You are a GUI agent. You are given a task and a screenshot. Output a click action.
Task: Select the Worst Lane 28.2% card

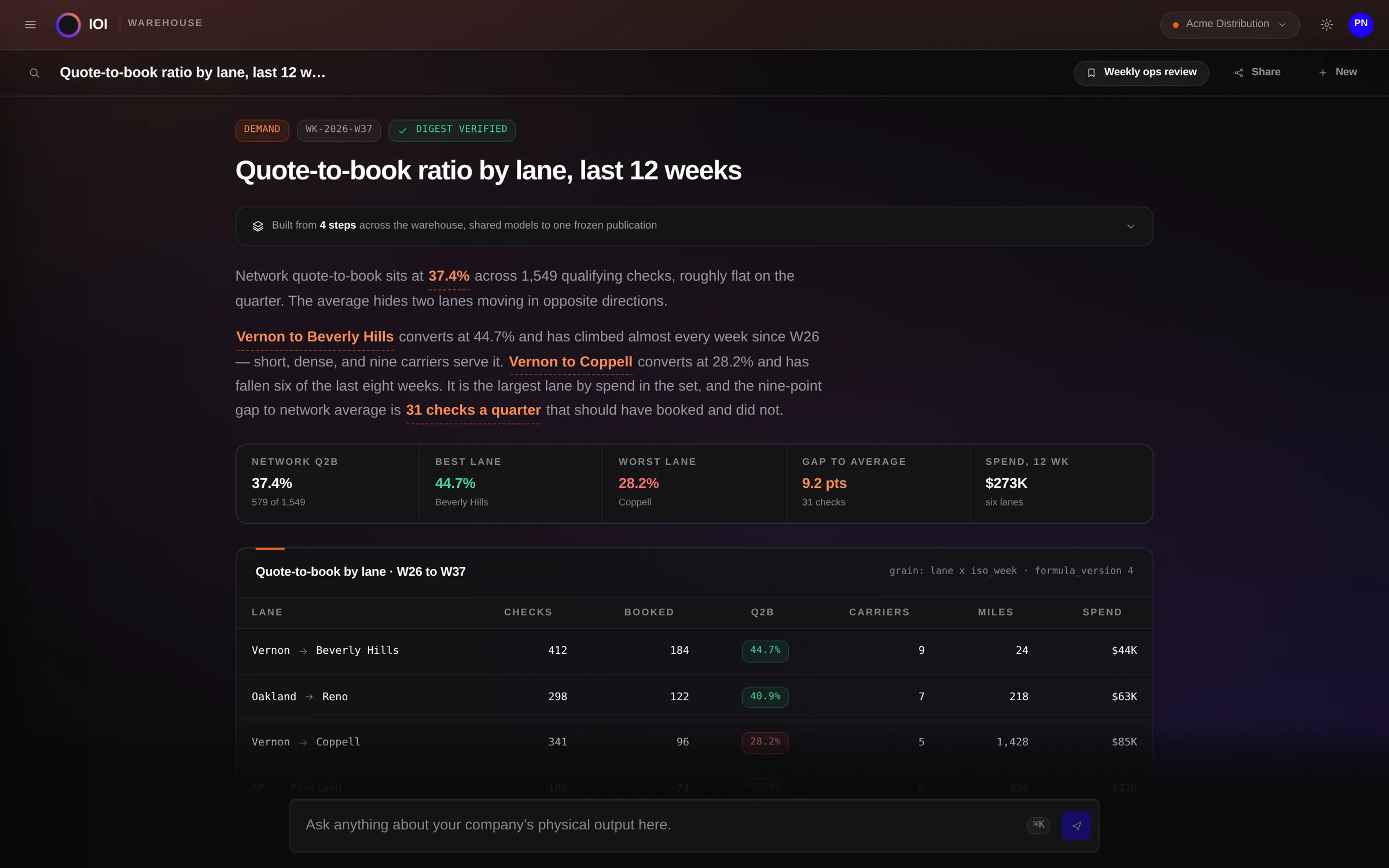pos(694,484)
